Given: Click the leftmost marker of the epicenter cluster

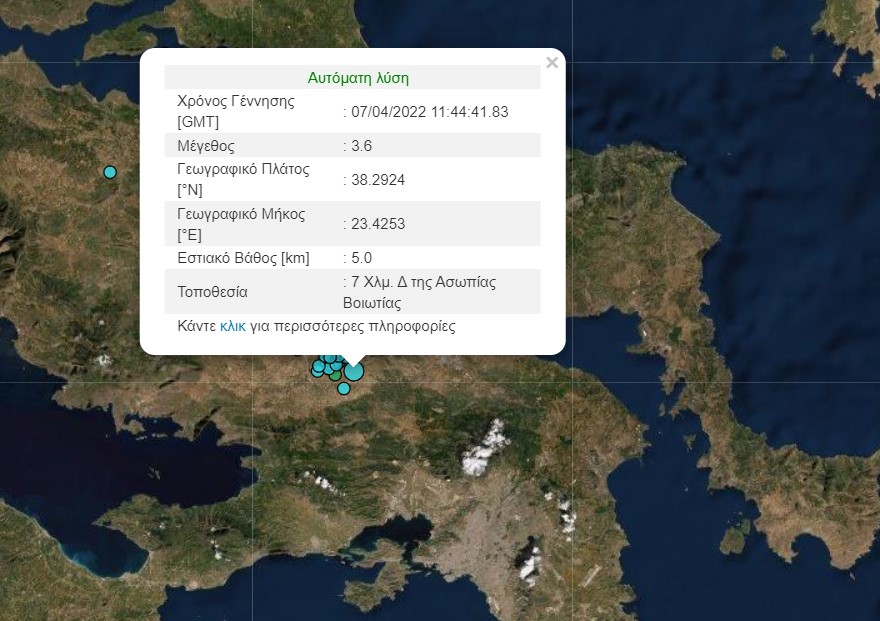Looking at the screenshot, I should [x=318, y=368].
